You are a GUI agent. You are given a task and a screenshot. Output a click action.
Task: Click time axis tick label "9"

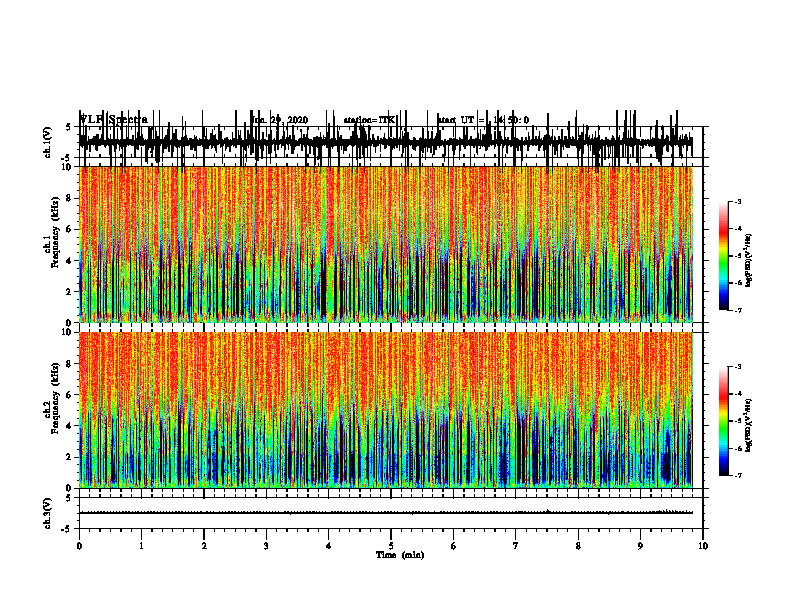pyautogui.click(x=640, y=546)
